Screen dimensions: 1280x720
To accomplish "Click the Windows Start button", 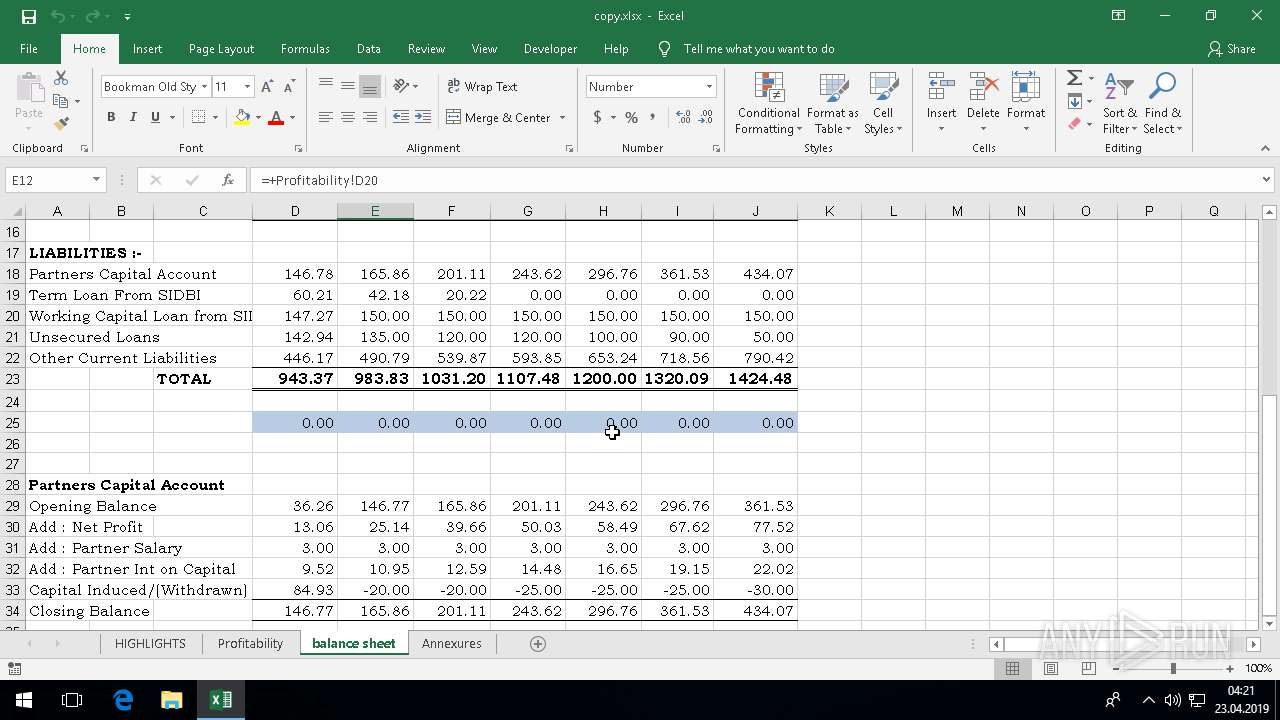I will 24,700.
